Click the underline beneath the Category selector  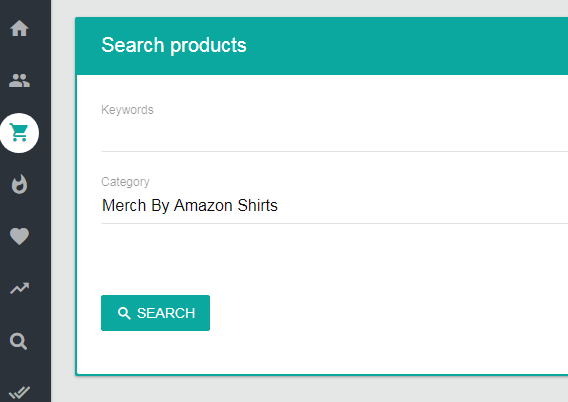point(334,223)
